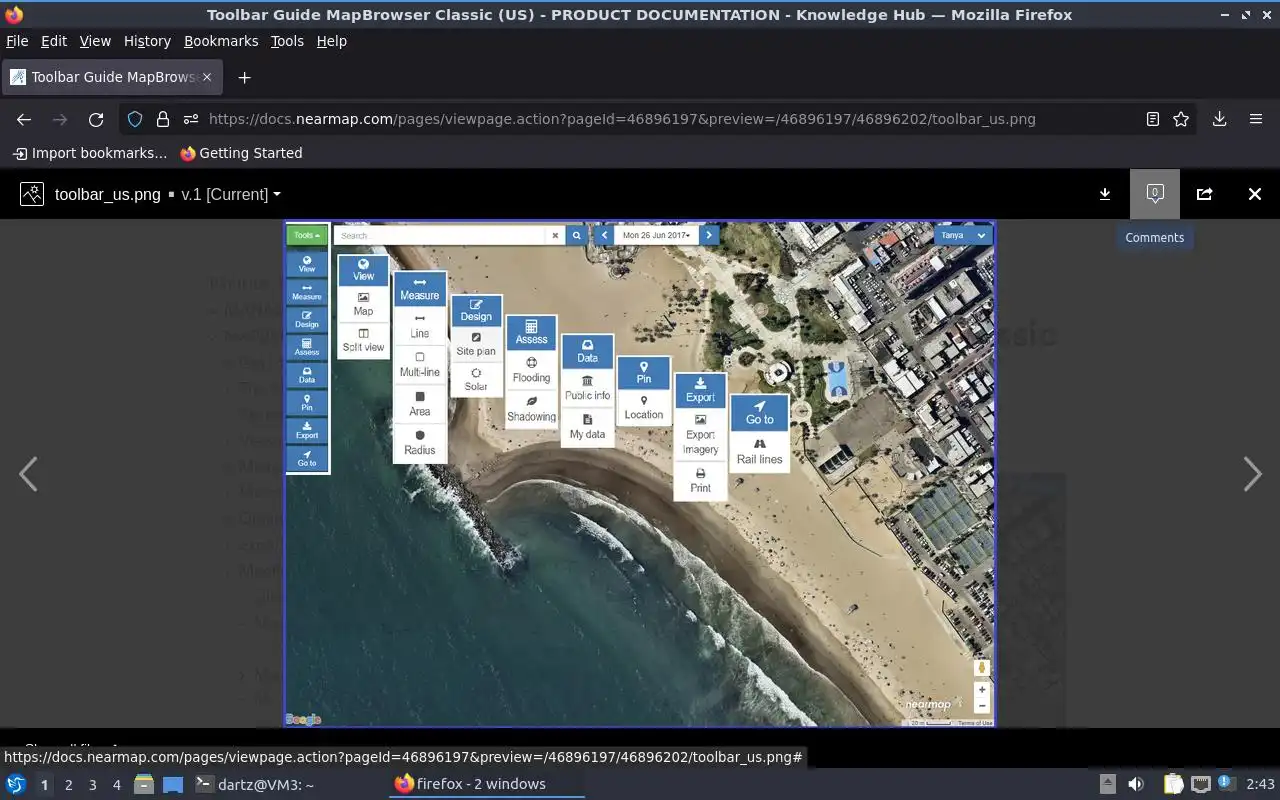Click the 2:43 clock
Screen dimensions: 1280x800
[x=1260, y=784]
